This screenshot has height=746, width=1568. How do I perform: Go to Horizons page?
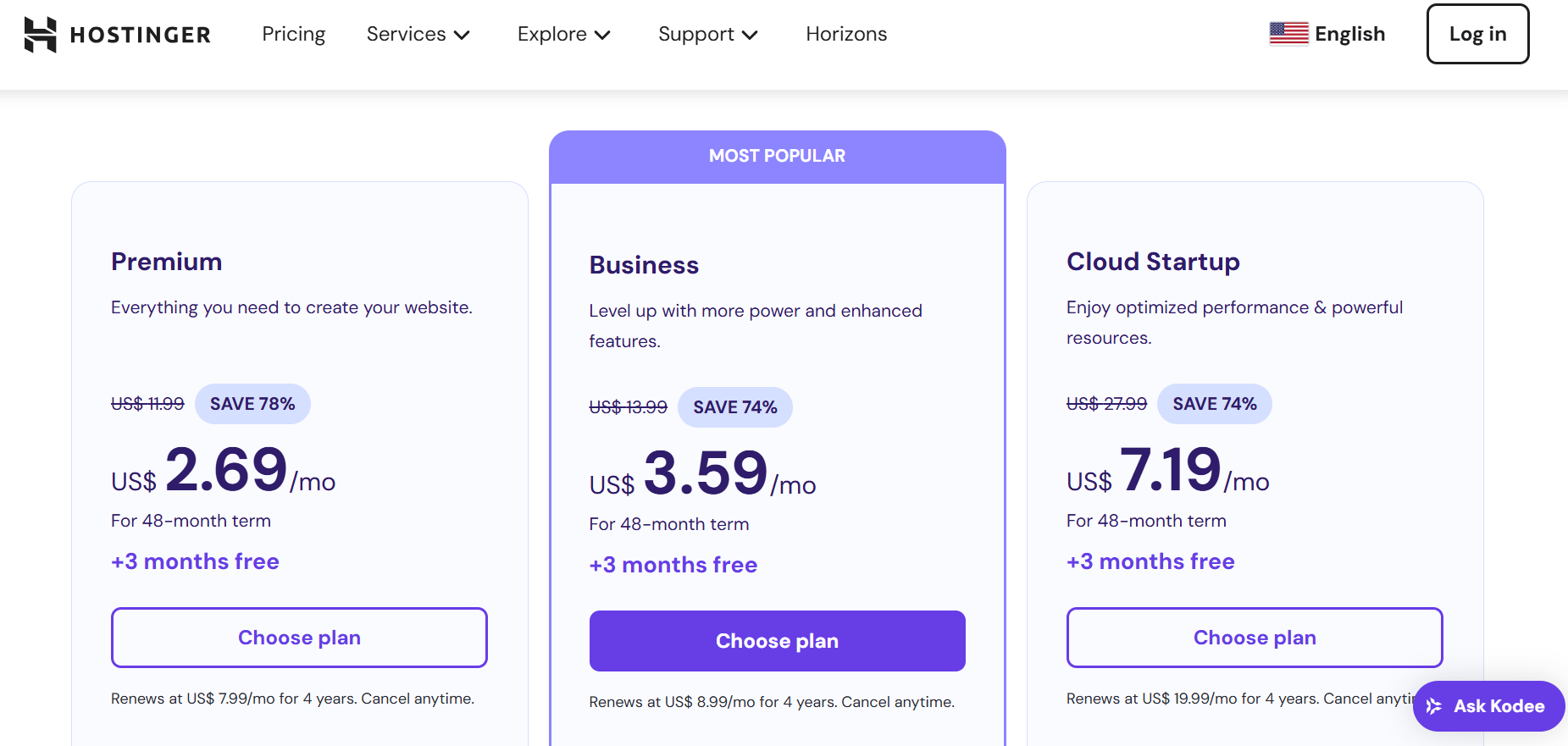[846, 34]
